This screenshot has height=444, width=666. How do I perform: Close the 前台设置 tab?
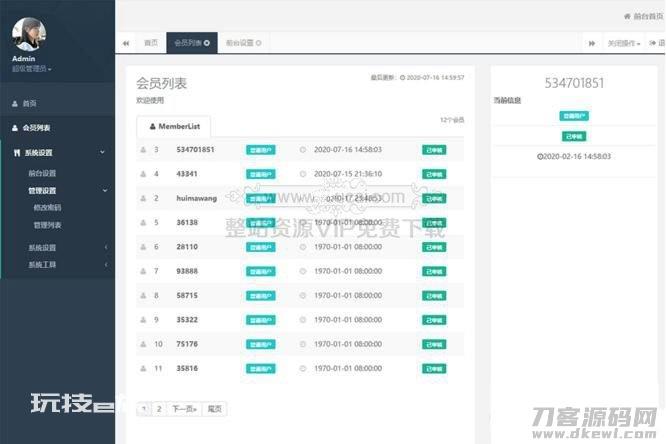pos(258,43)
